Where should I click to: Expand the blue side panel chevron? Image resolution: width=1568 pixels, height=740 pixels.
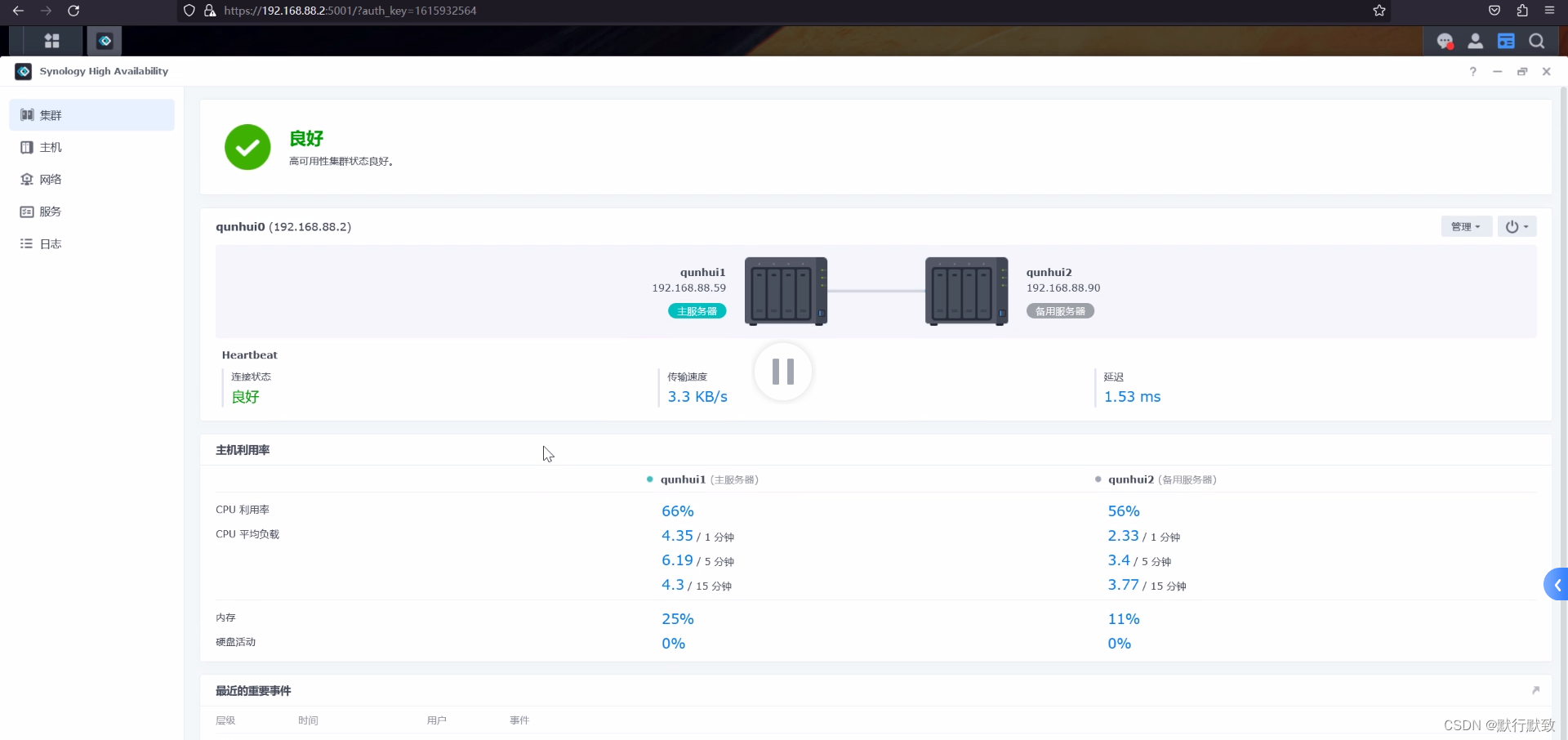pos(1557,584)
